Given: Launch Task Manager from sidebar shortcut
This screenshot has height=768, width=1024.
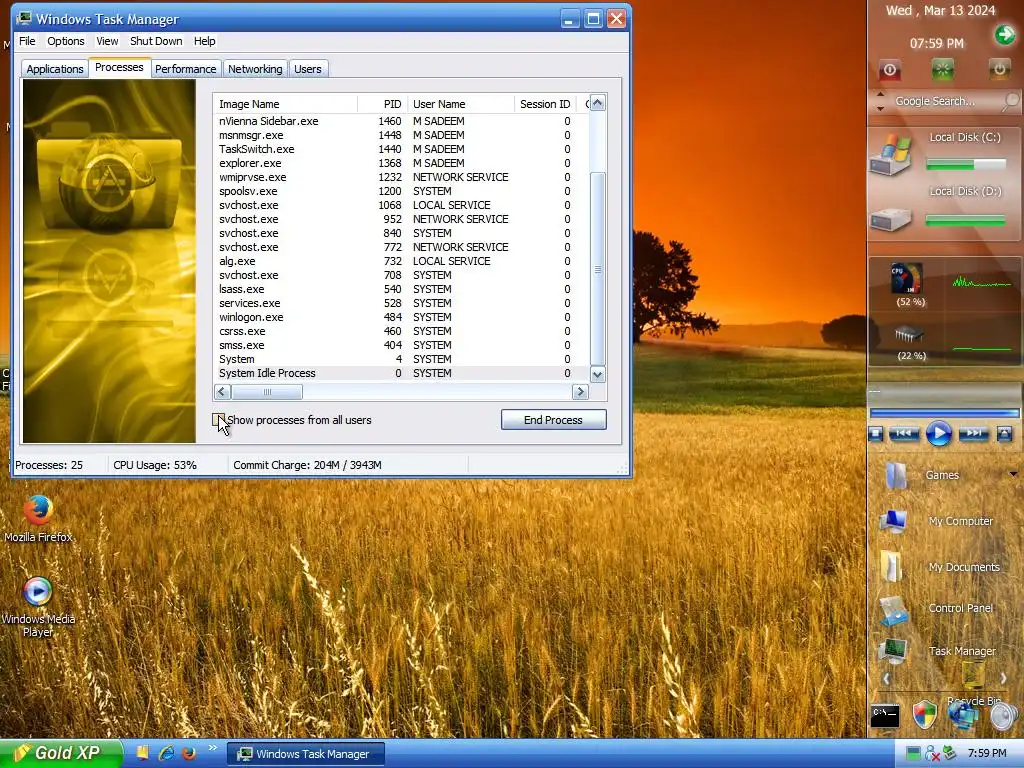Looking at the screenshot, I should pos(893,651).
